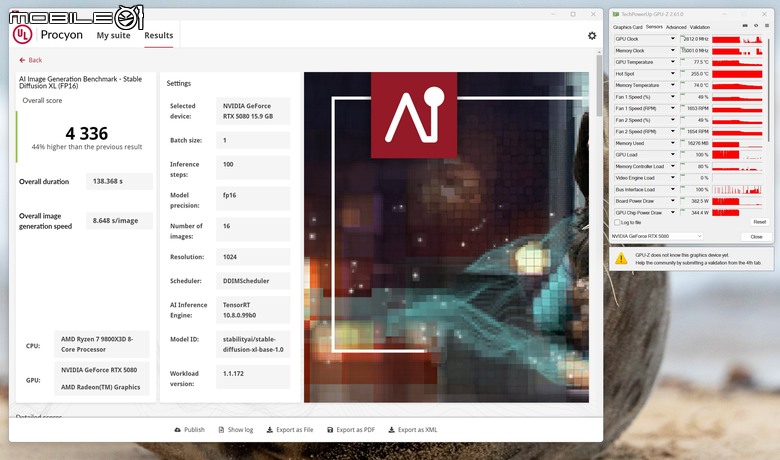Screen dimensions: 780x460
Task: Open Fan 1 Speed (%) dropdown
Action: [x=673, y=96]
